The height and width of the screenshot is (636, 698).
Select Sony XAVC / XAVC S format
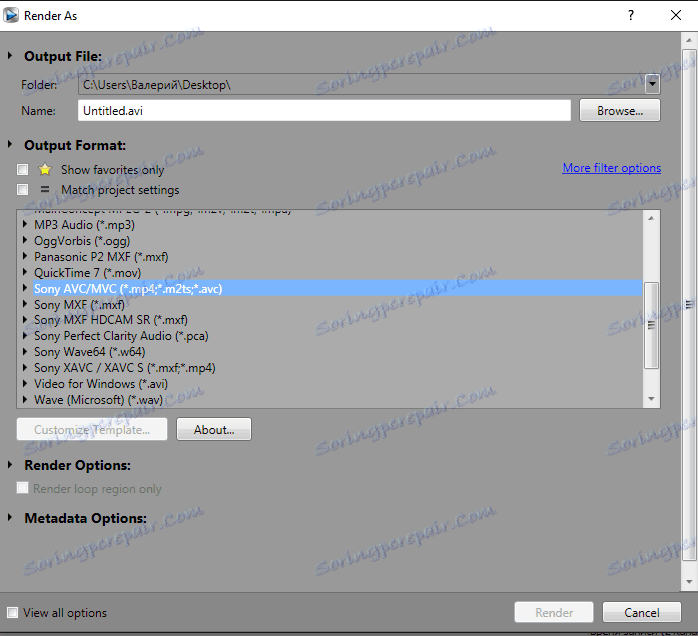(x=125, y=368)
